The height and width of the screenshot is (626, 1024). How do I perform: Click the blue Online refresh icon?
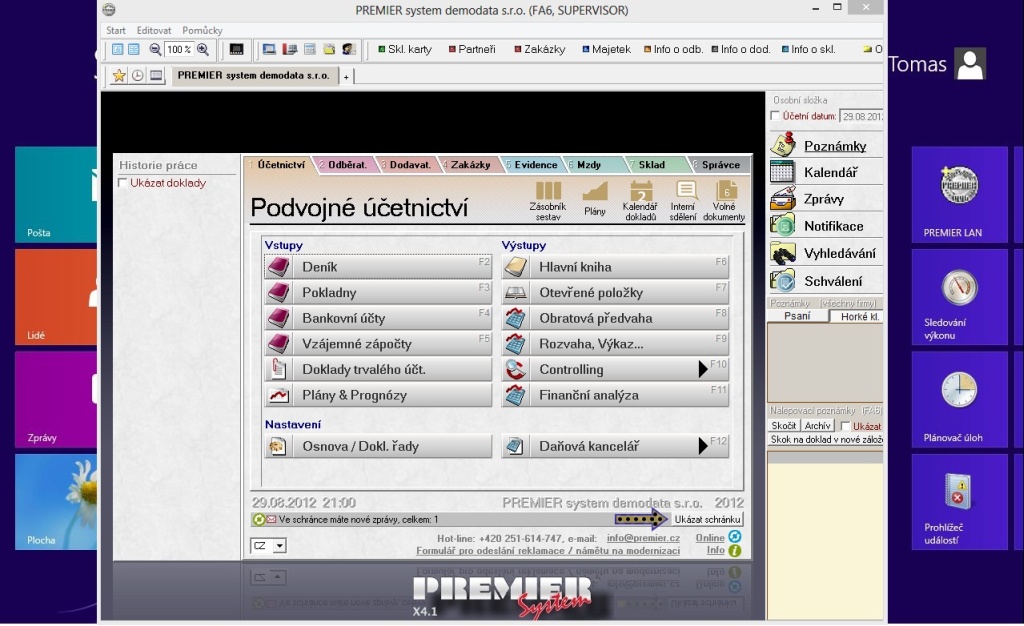[x=735, y=537]
